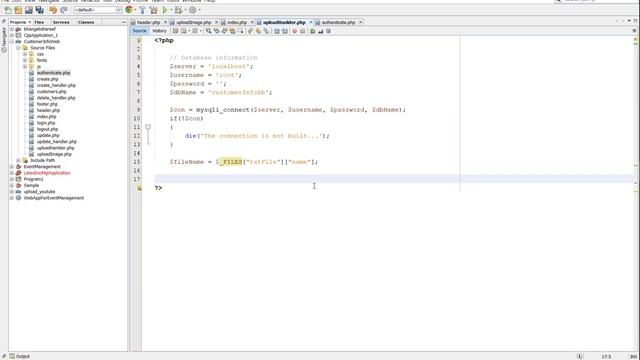Expand the fonts folder

[25, 60]
